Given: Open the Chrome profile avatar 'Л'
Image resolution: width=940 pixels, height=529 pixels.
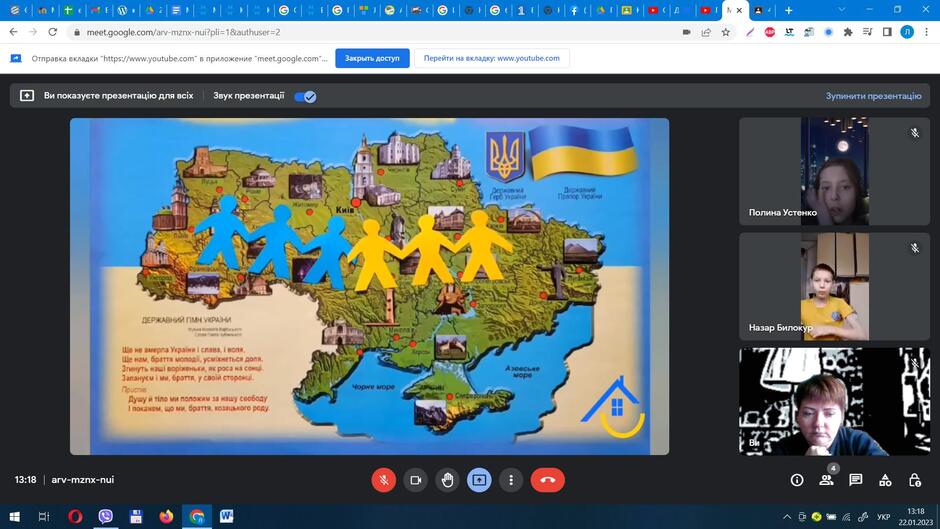Looking at the screenshot, I should (907, 32).
